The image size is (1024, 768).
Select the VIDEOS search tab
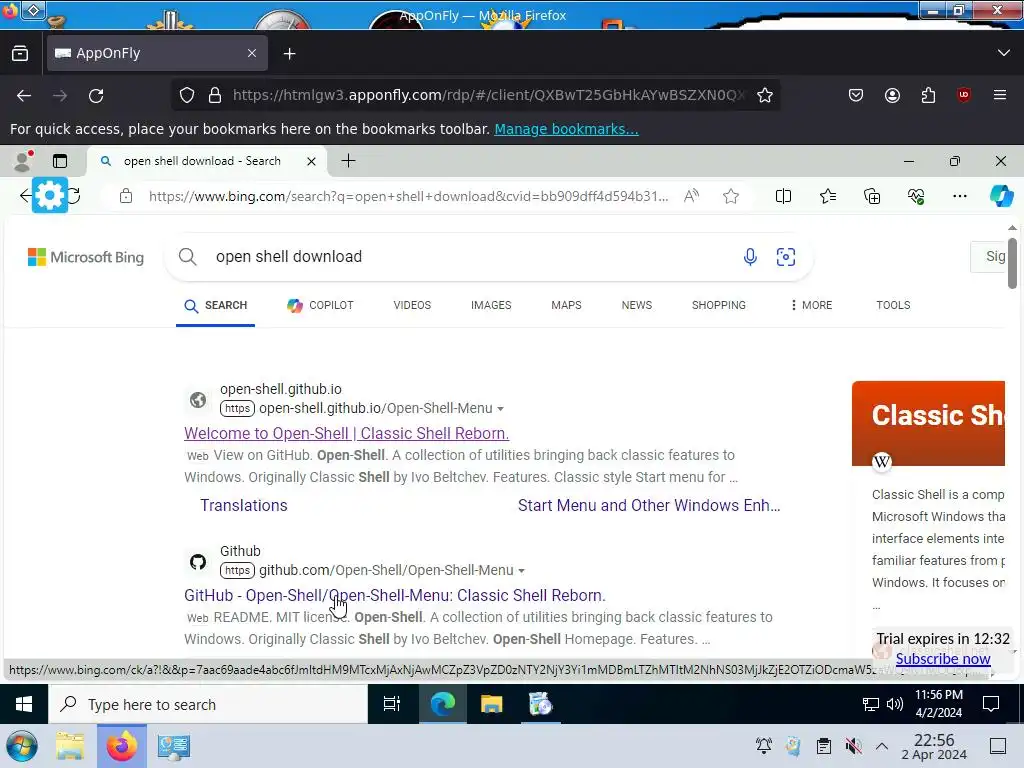click(x=412, y=305)
